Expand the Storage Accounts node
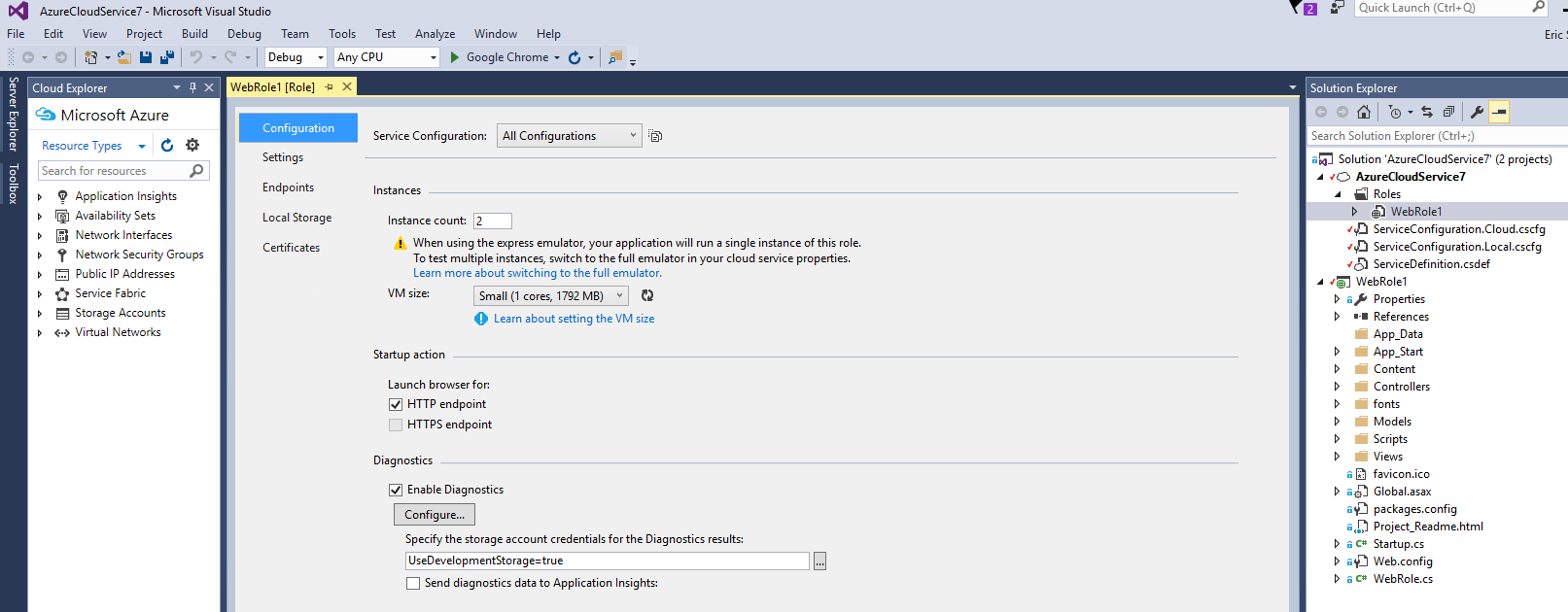The width and height of the screenshot is (1568, 612). point(40,313)
